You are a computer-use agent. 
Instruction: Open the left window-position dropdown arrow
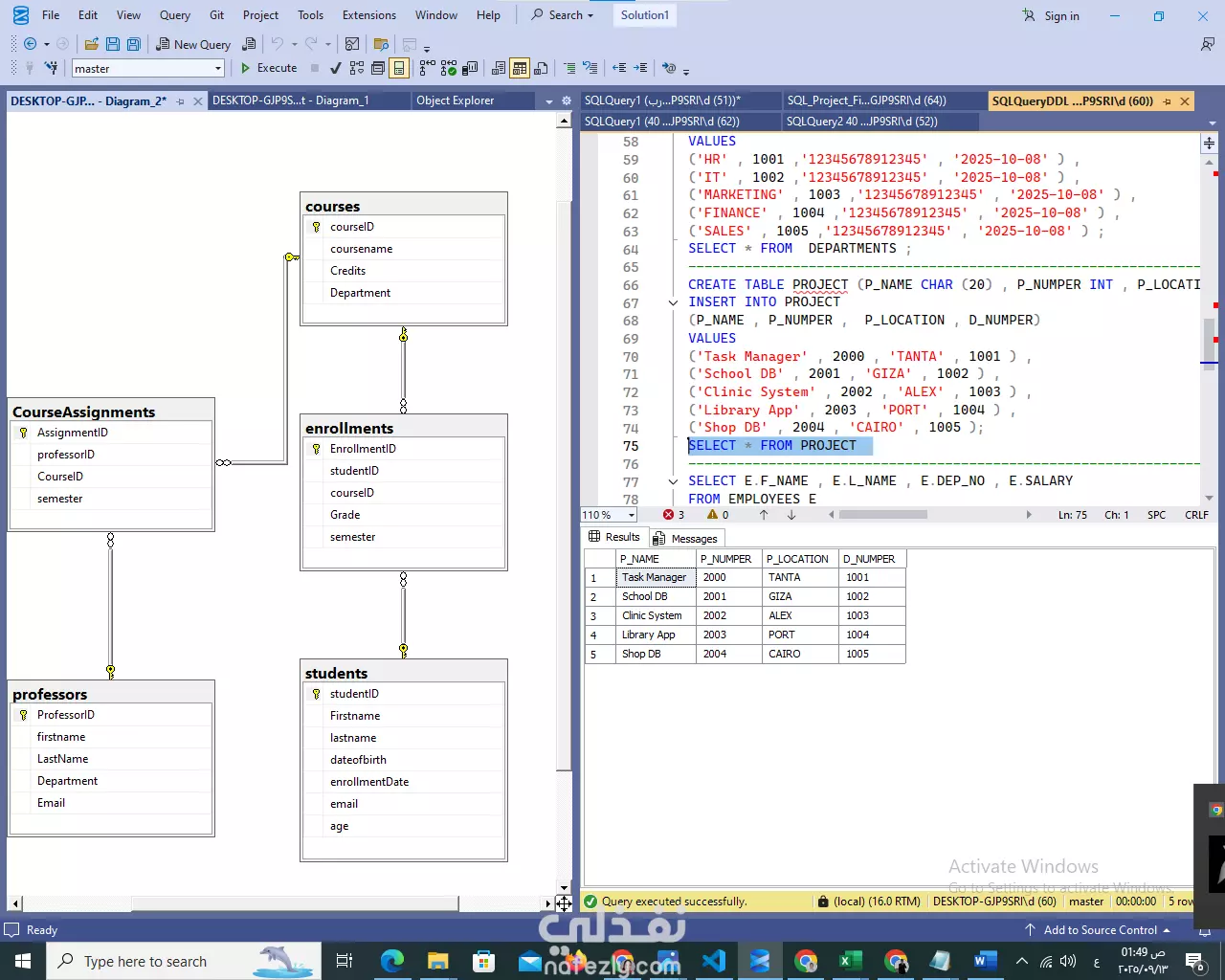click(549, 100)
